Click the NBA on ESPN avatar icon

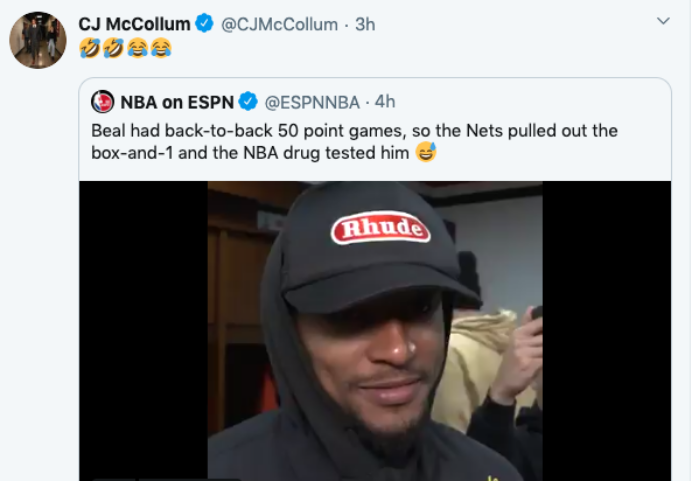pos(102,101)
